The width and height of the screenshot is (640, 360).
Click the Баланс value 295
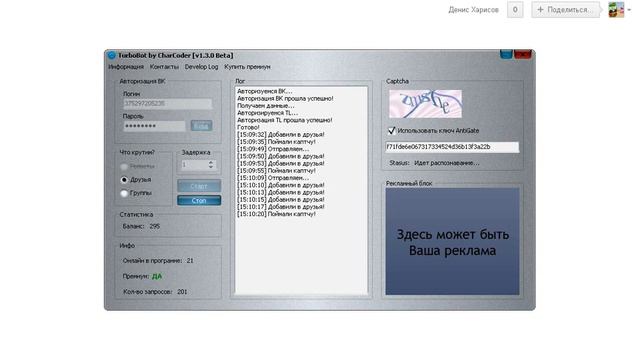[x=154, y=226]
